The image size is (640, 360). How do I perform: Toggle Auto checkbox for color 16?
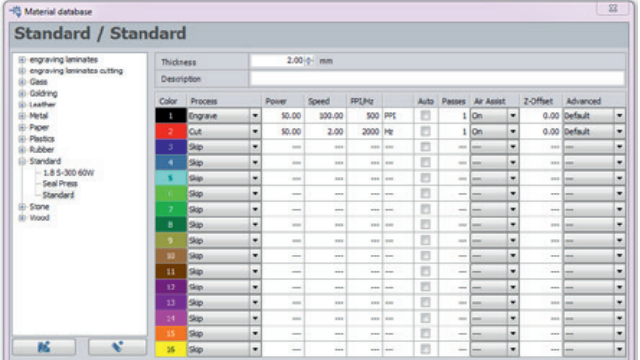tap(425, 349)
